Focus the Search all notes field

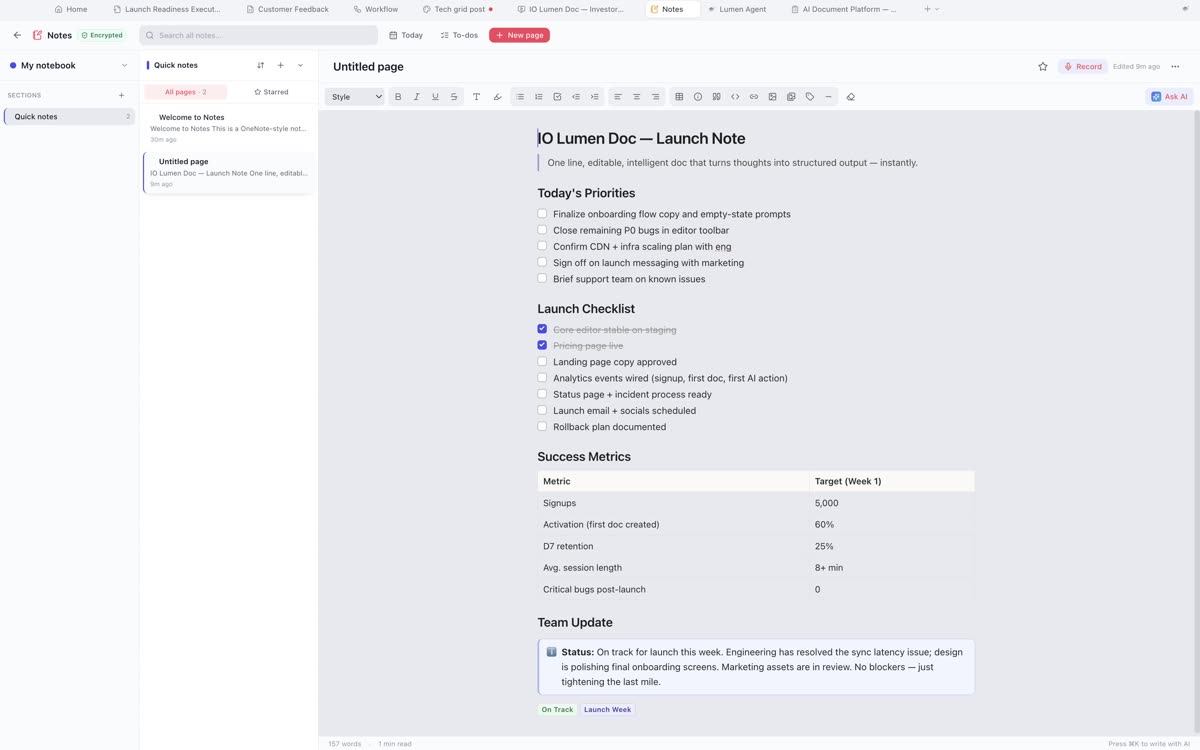point(259,35)
